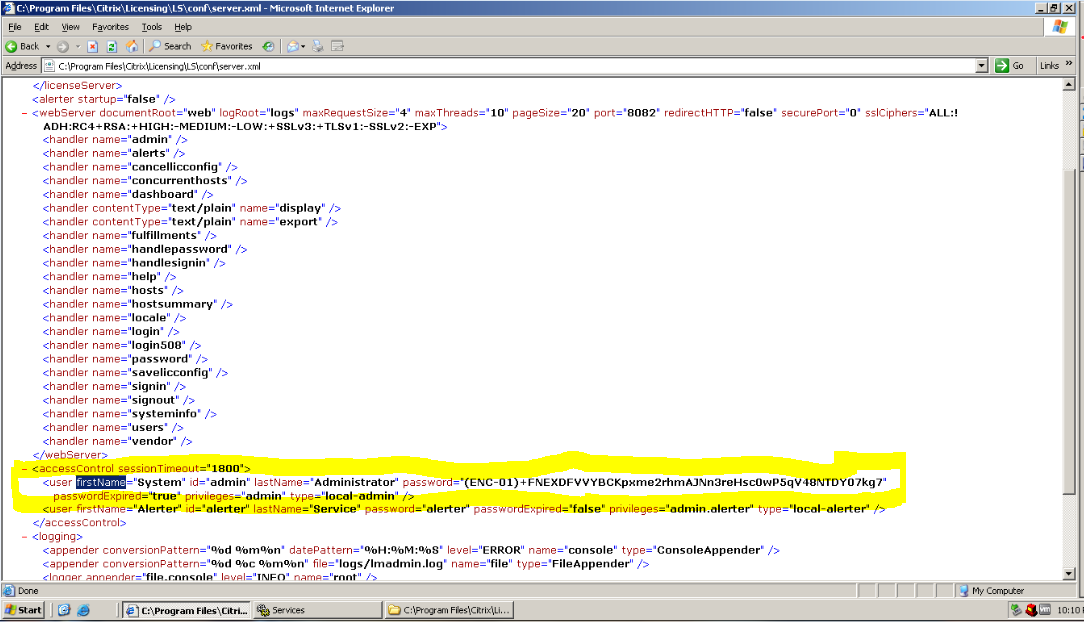Click the VMware tools tray icon
This screenshot has width=1084, height=622.
[1045, 610]
